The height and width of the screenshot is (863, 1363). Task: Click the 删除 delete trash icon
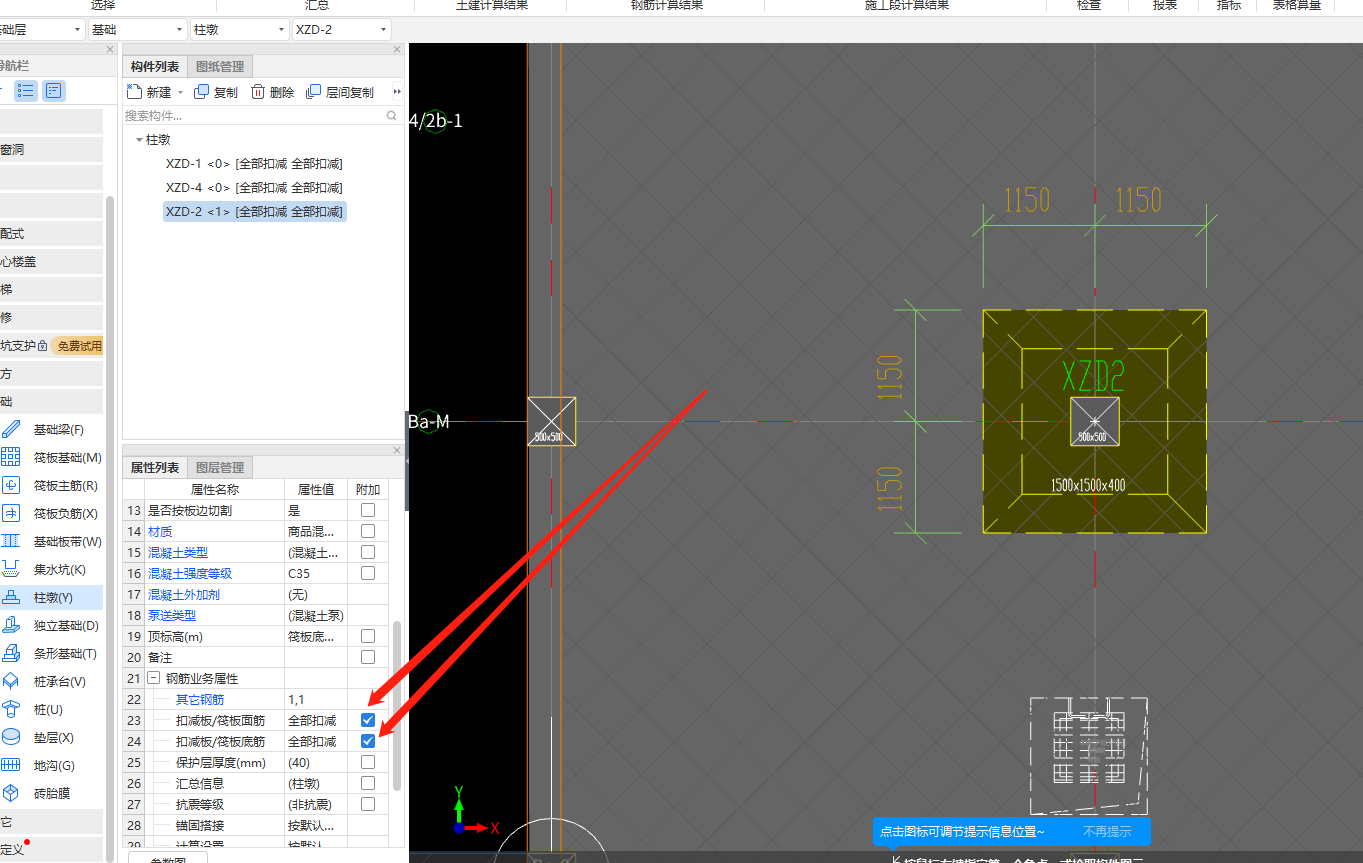(258, 92)
